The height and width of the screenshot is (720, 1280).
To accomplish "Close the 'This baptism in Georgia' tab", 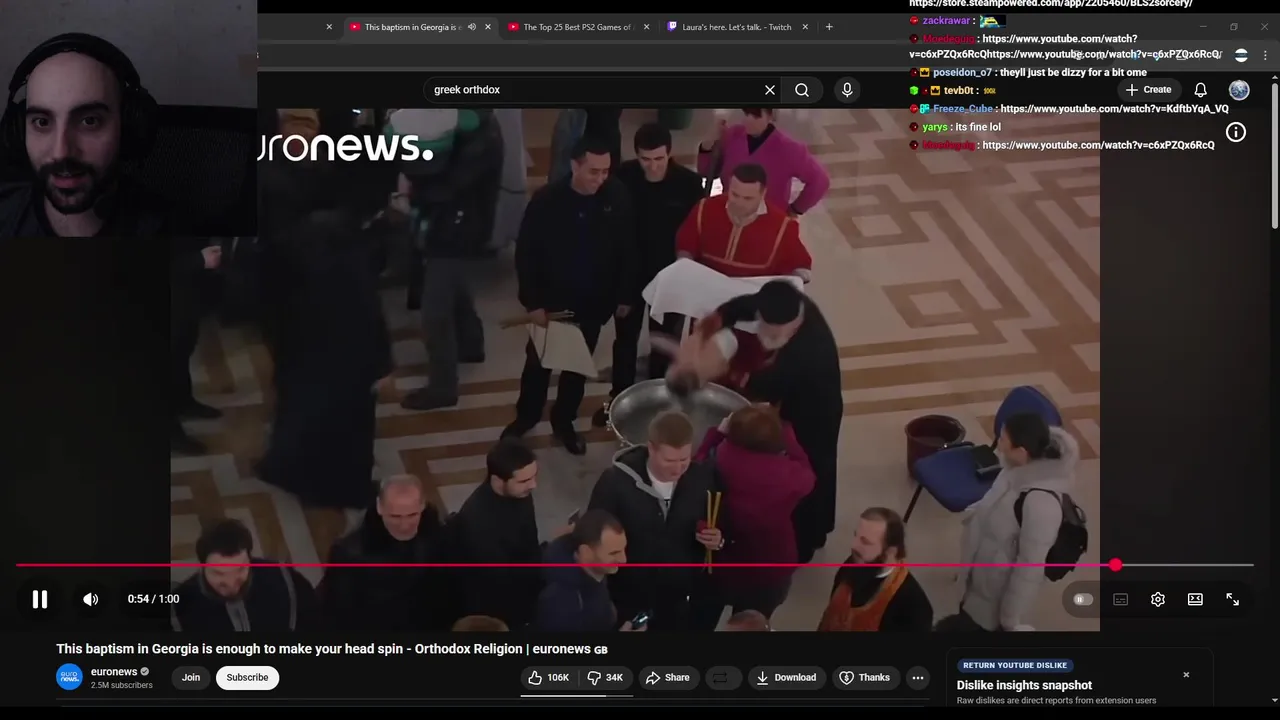I will click(x=488, y=27).
